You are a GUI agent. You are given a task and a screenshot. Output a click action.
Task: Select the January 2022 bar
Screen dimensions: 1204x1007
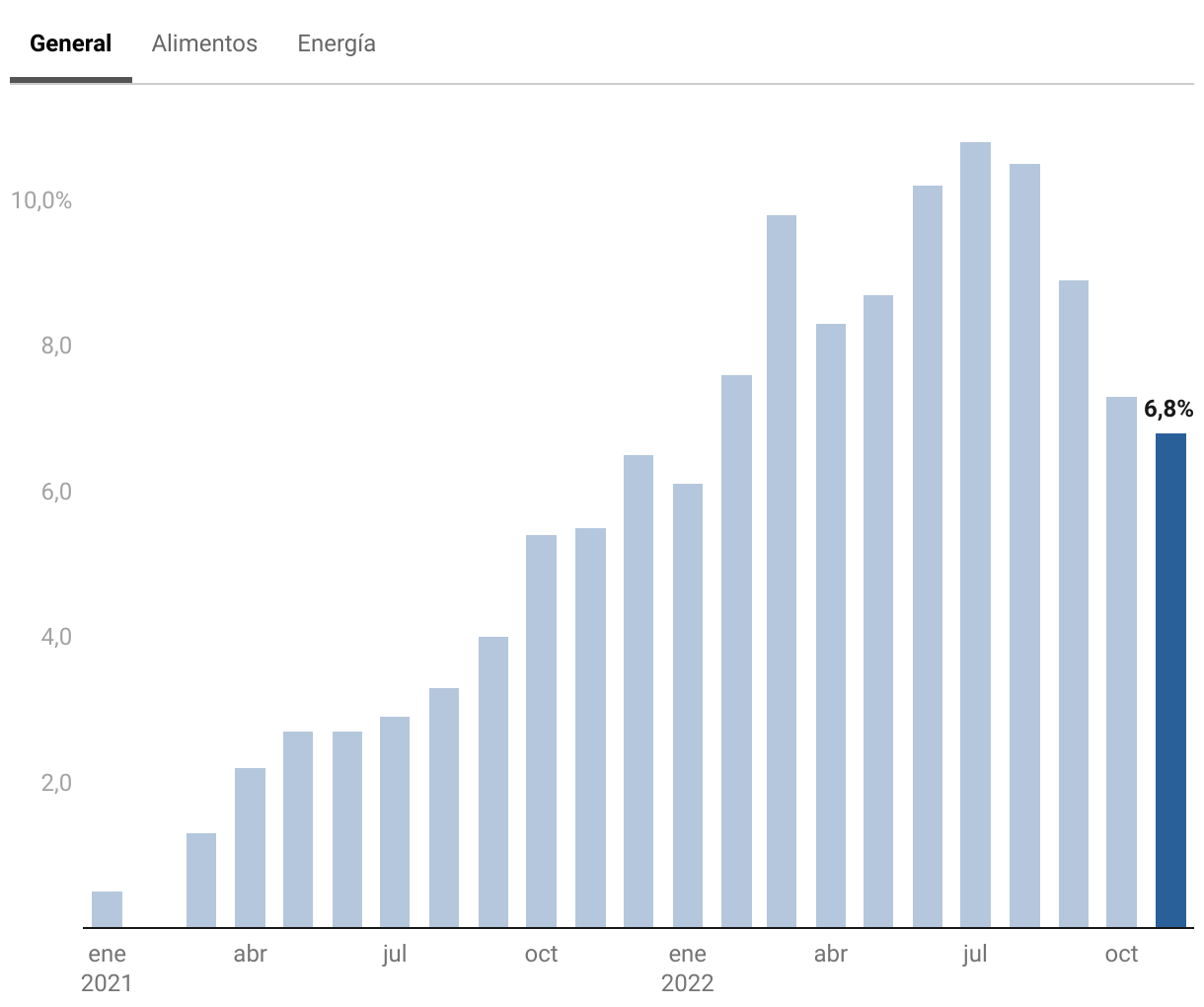coord(687,706)
